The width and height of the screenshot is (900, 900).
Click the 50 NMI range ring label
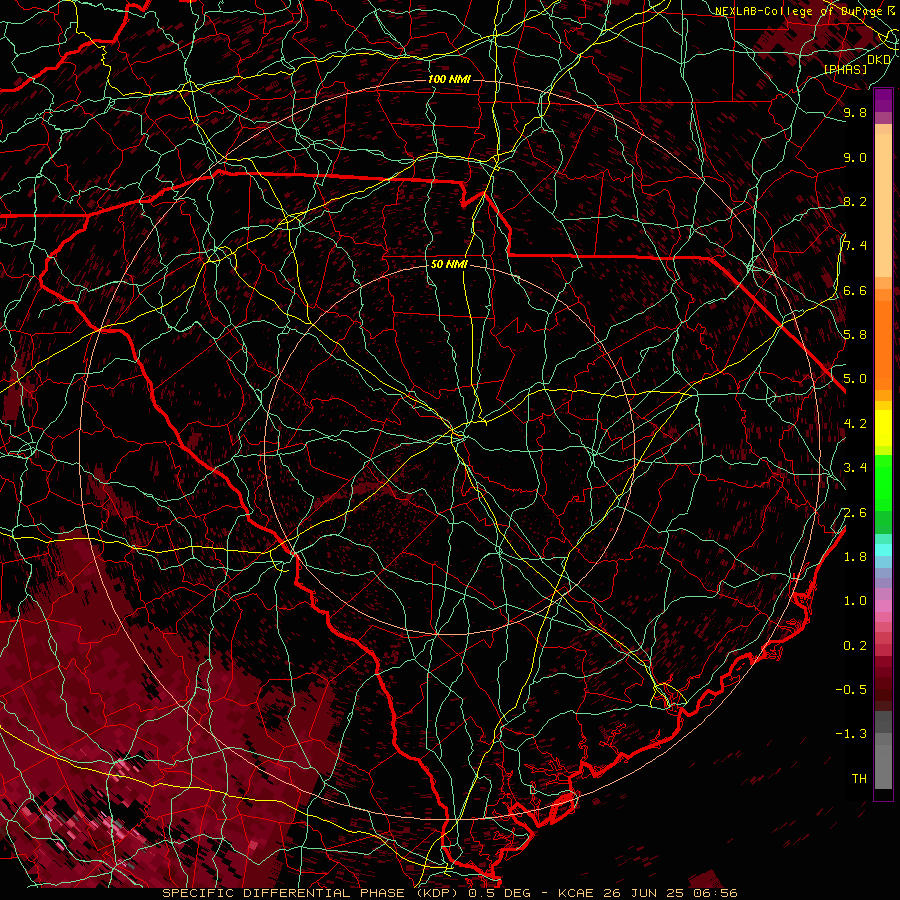coord(449,264)
